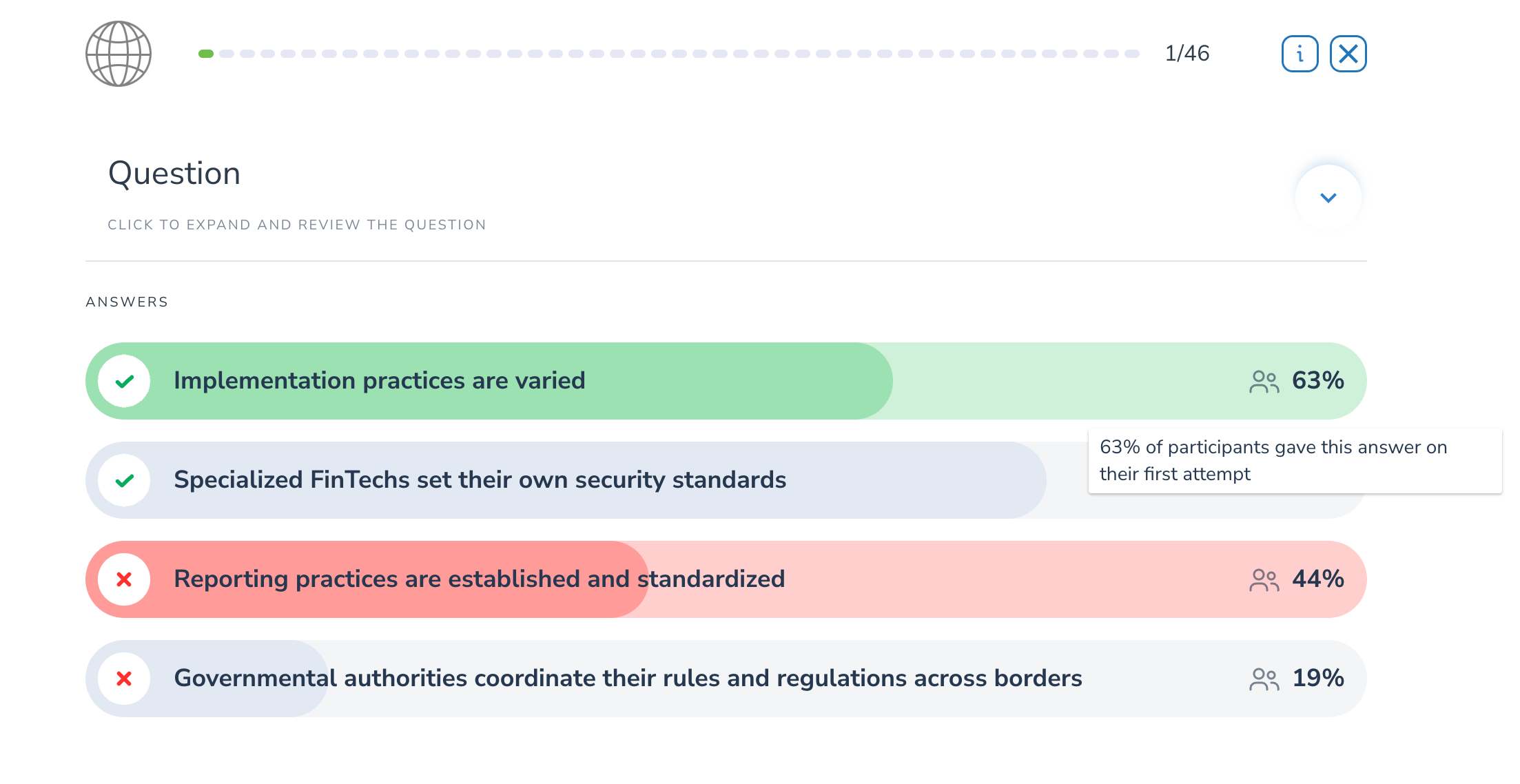Click participants icon beside 63%

click(1264, 382)
